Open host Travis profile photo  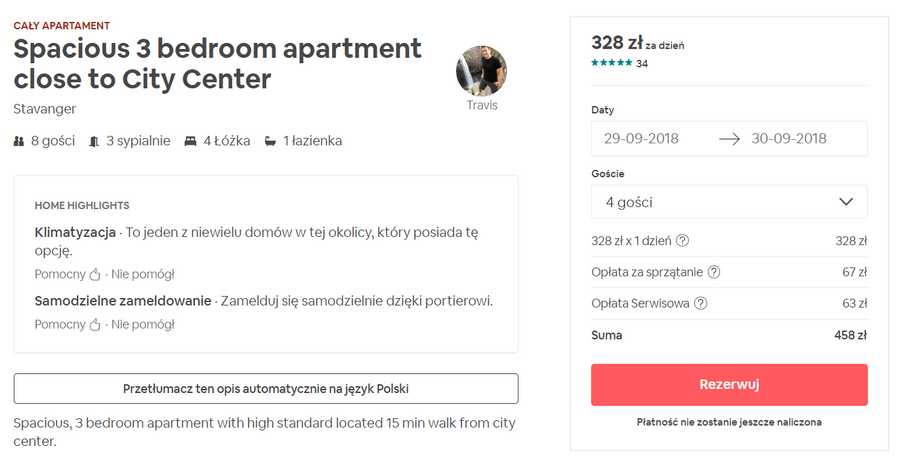click(481, 71)
